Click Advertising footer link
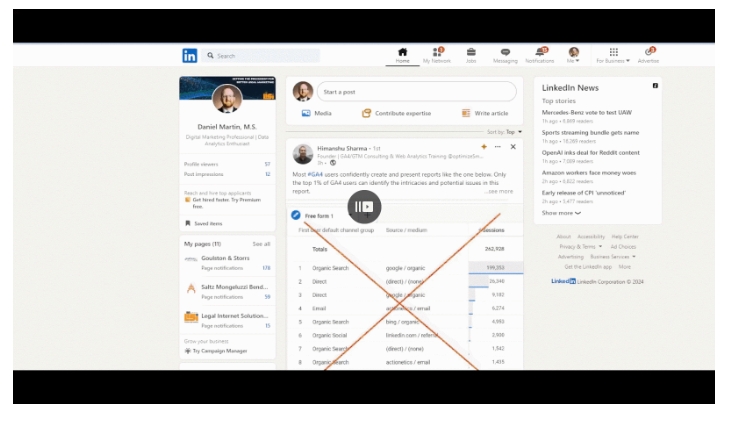The height and width of the screenshot is (425, 729). (x=570, y=257)
